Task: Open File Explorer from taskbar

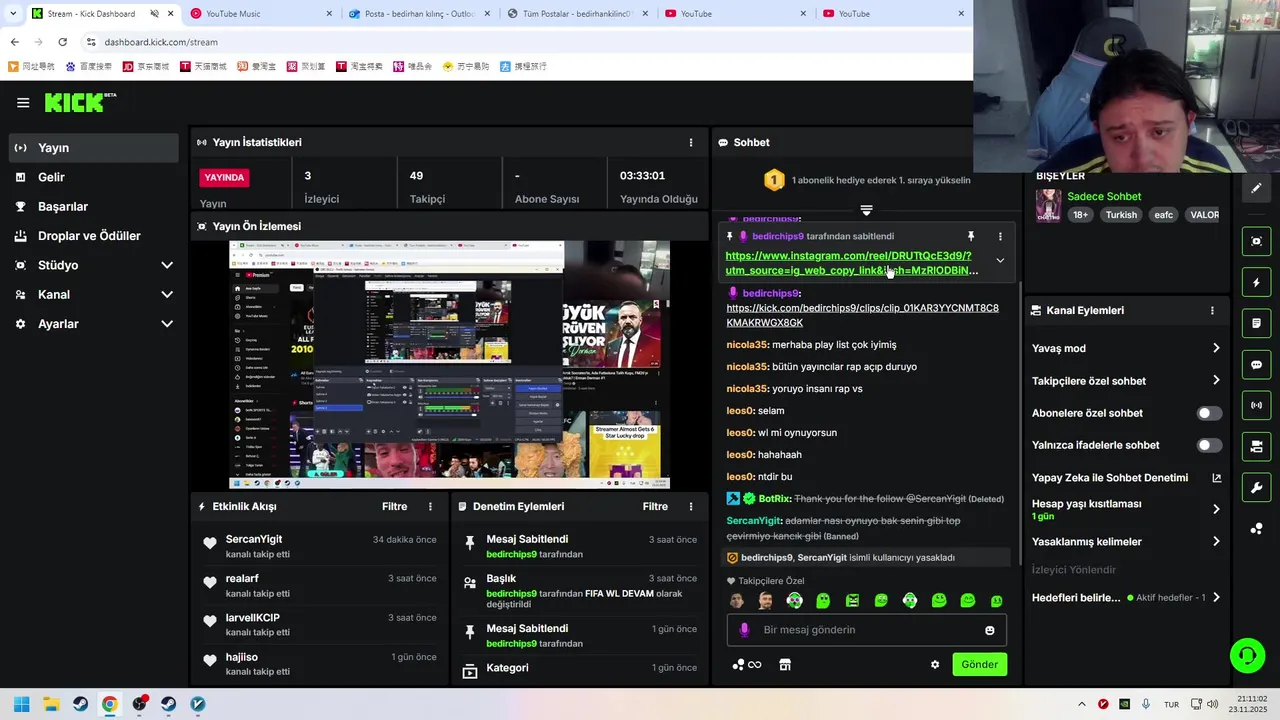Action: (51, 704)
